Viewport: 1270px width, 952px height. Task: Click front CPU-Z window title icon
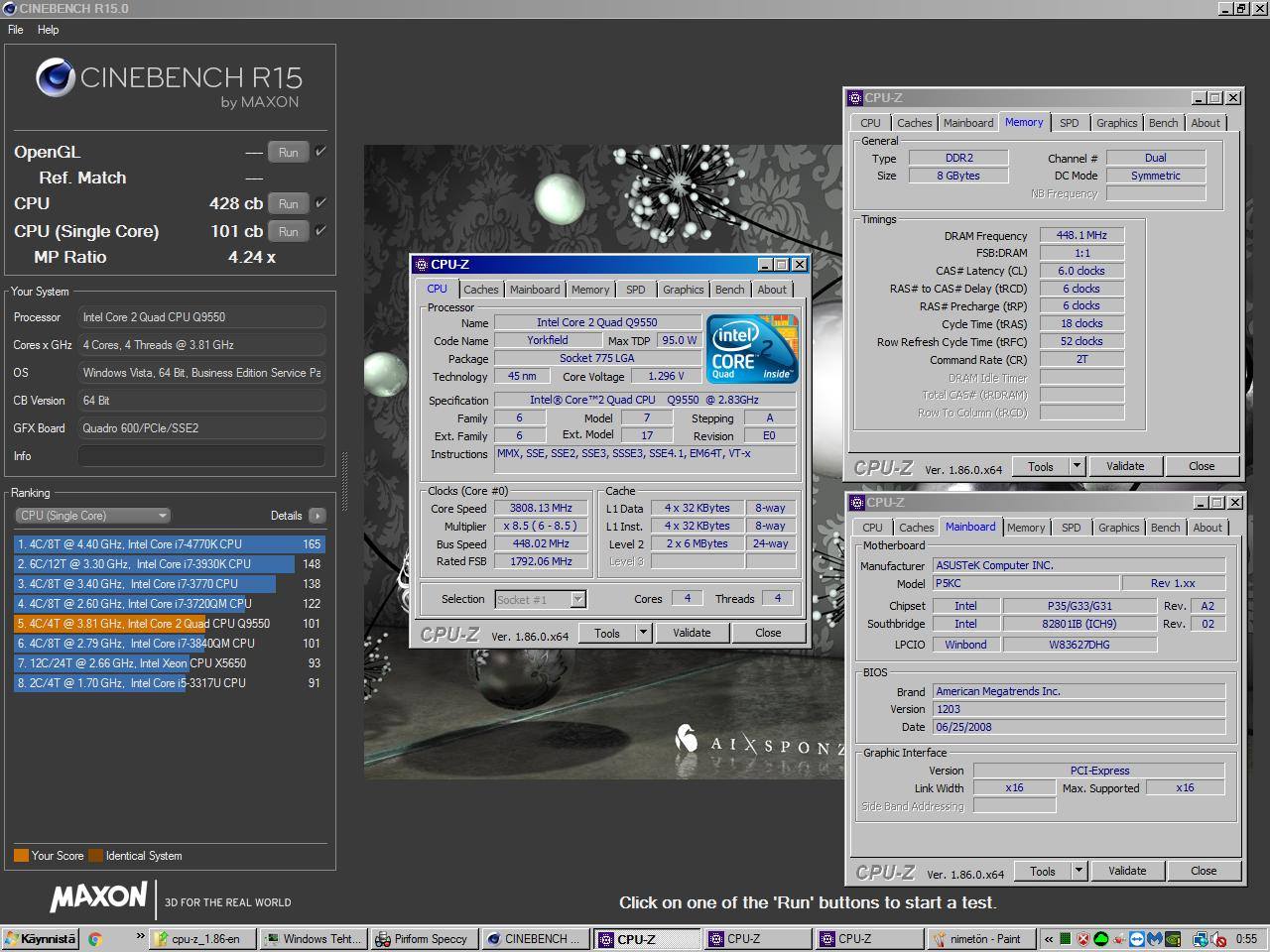(421, 265)
